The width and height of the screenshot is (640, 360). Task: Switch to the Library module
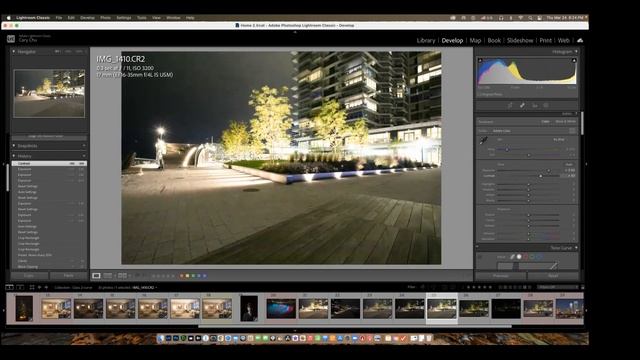click(x=426, y=40)
